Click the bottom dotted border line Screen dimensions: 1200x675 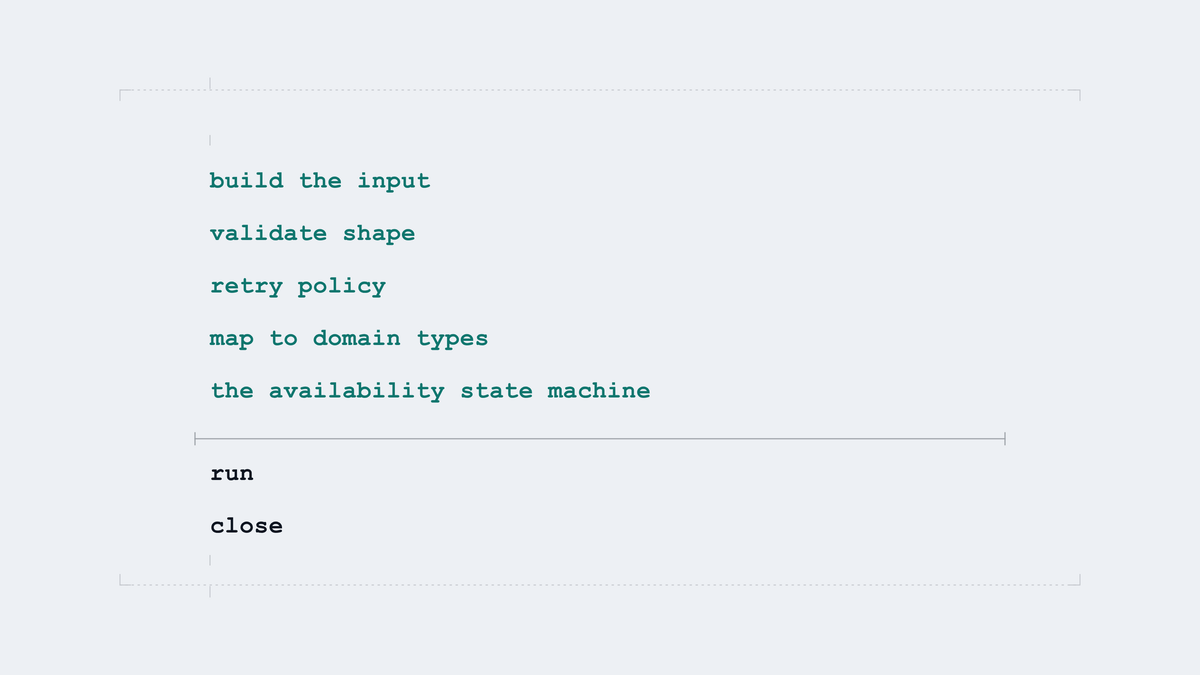pos(600,585)
